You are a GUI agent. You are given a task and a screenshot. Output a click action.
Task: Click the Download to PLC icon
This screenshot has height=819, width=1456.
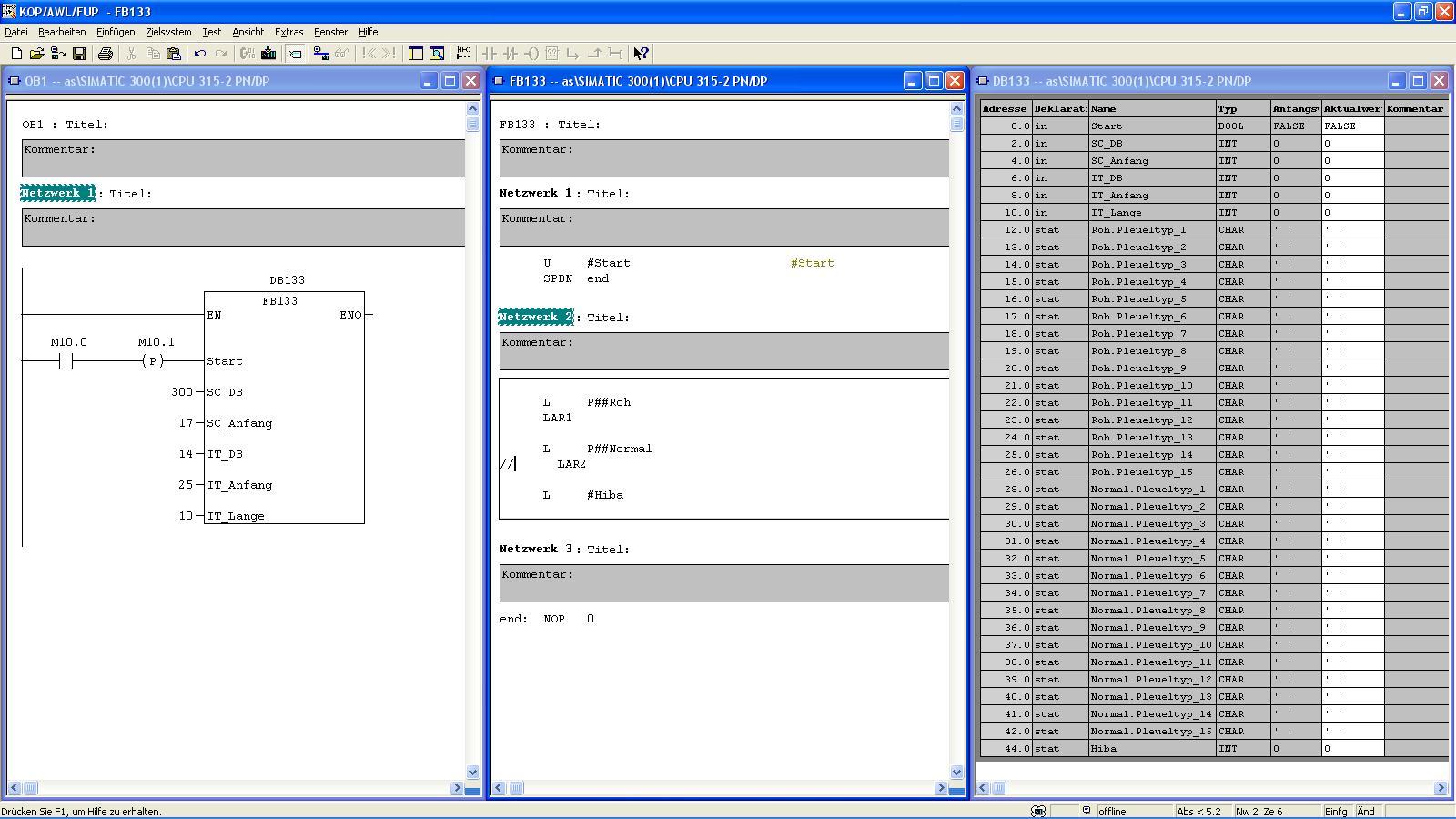pos(268,54)
